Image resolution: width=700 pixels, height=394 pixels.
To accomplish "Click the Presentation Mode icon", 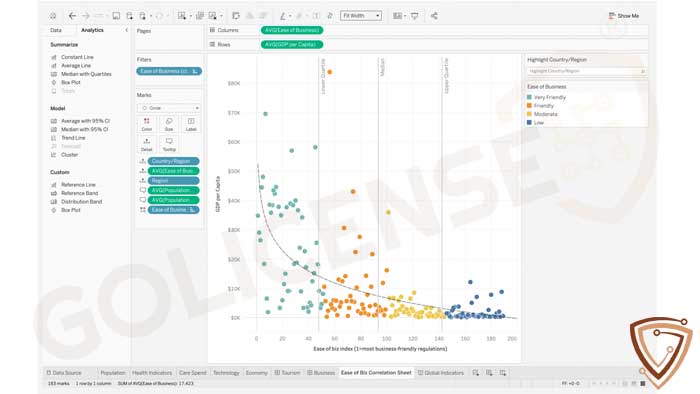I will pyautogui.click(x=415, y=16).
